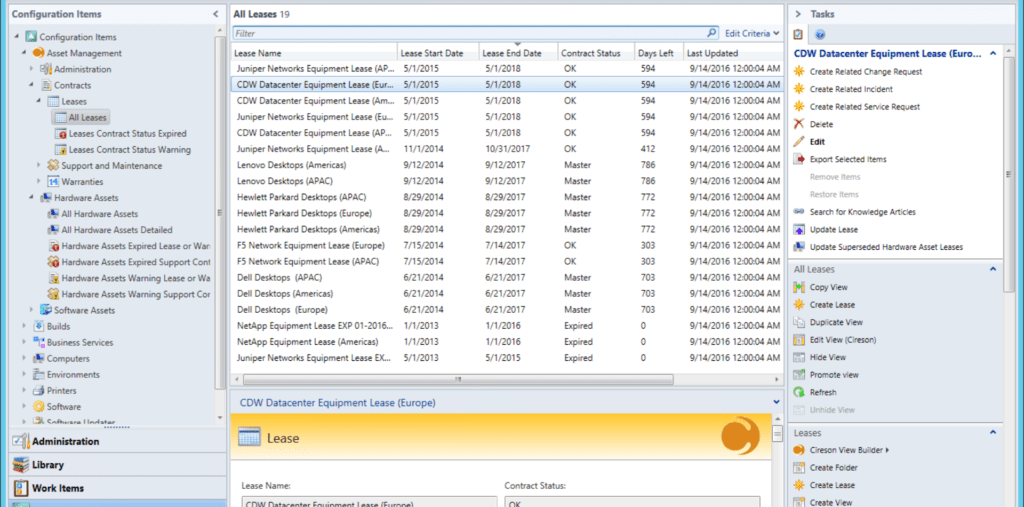
Task: Collapse the Configuration Items pane
Action: (x=216, y=14)
